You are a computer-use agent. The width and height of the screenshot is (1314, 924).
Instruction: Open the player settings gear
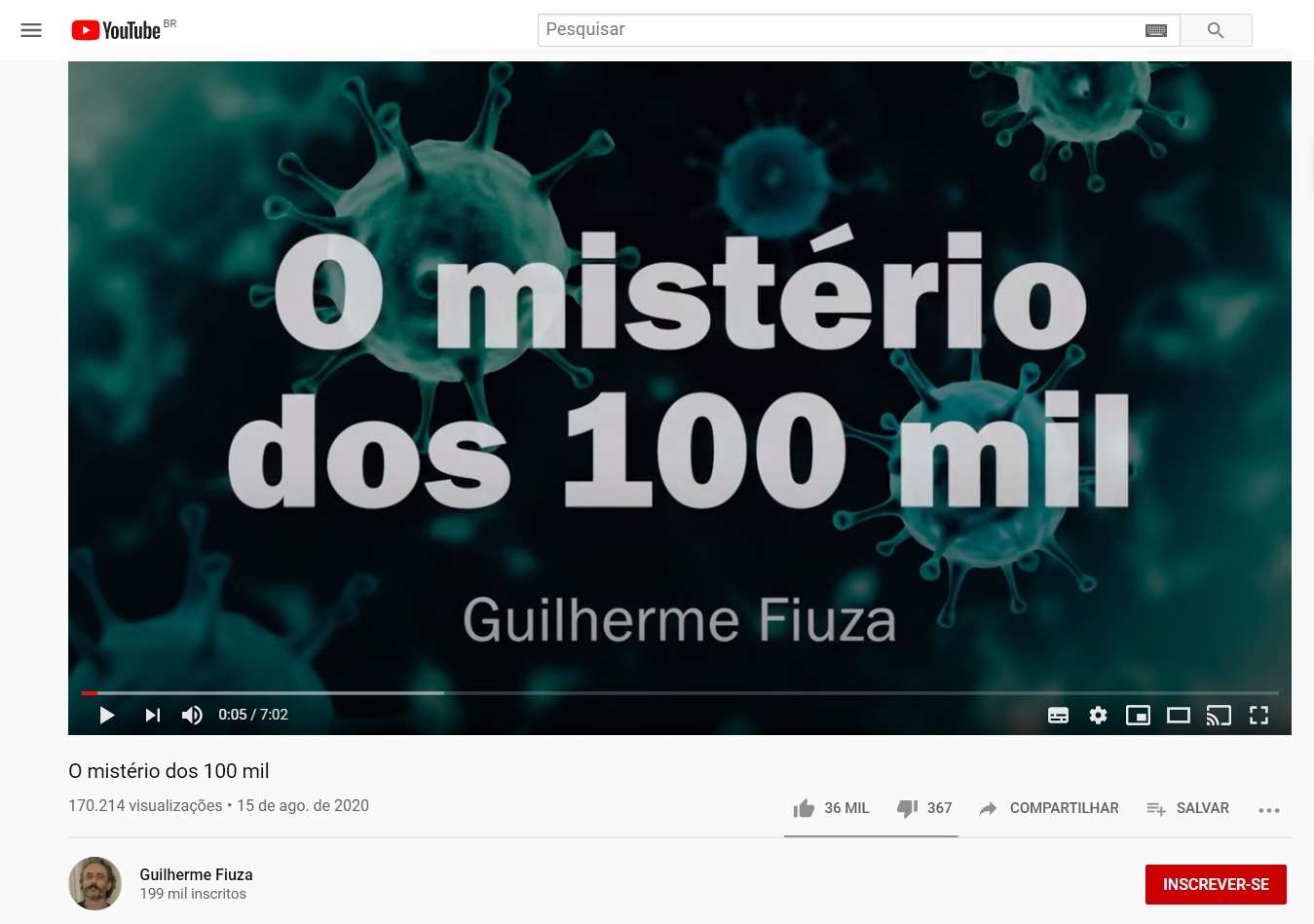click(1098, 716)
